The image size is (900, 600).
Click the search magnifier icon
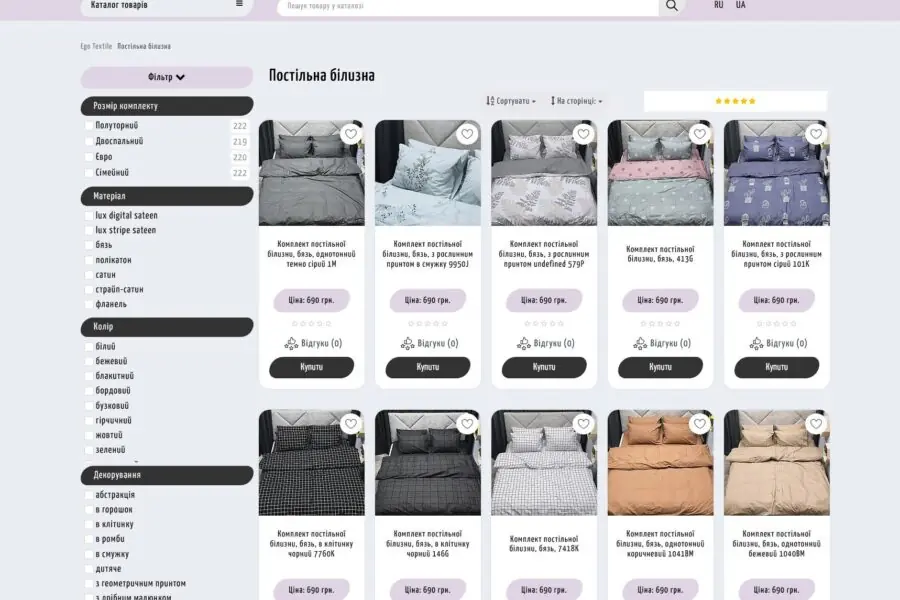coord(672,6)
